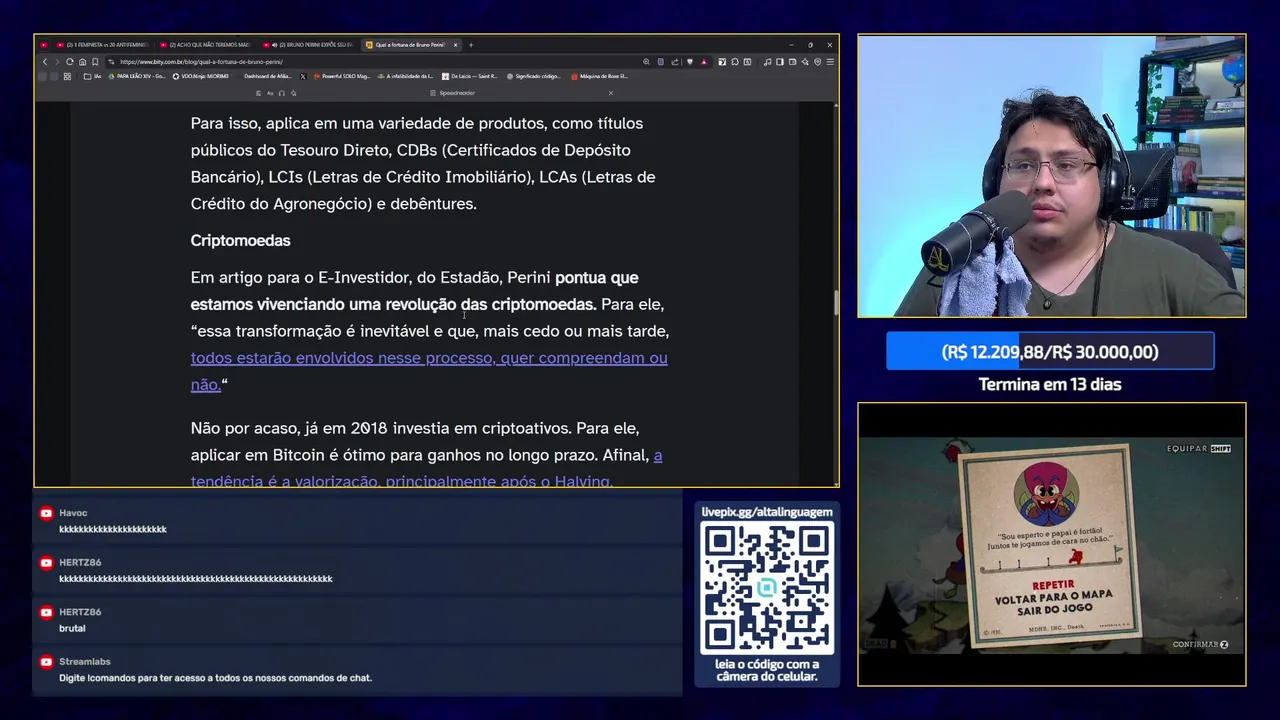Click the Streamlabs chat message about !comandos
This screenshot has width=1280, height=720.
coord(215,678)
